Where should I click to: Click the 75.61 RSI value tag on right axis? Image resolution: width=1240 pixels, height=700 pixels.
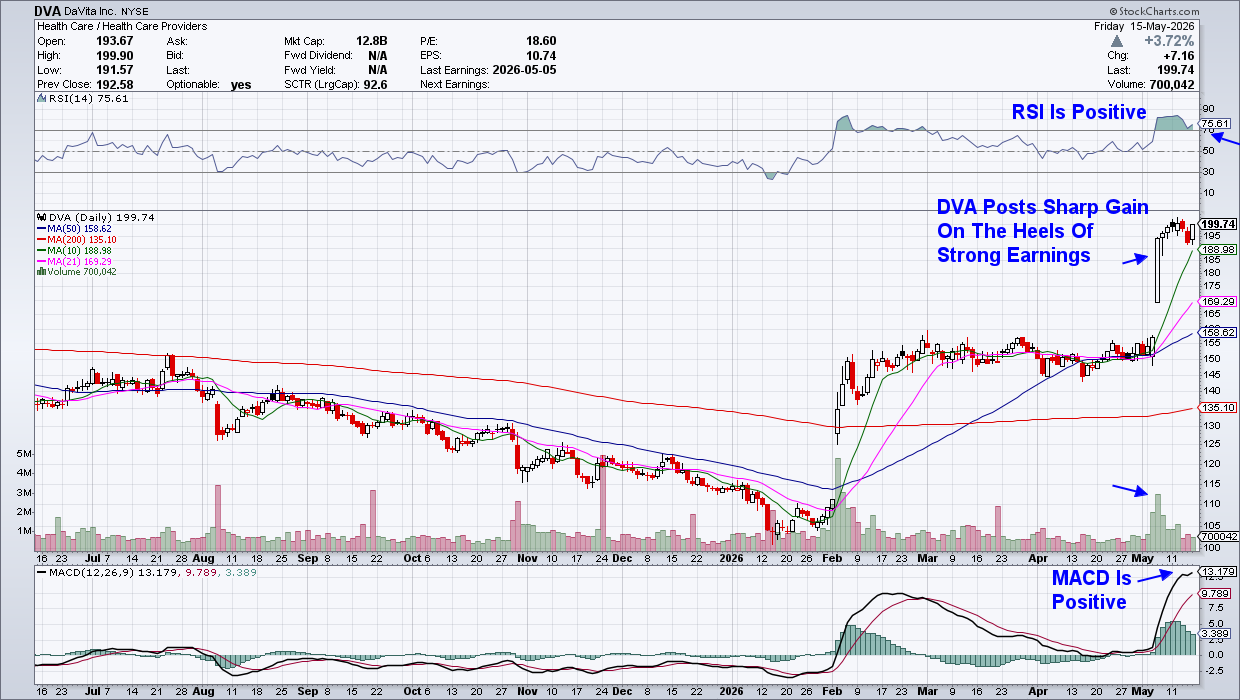[x=1214, y=124]
